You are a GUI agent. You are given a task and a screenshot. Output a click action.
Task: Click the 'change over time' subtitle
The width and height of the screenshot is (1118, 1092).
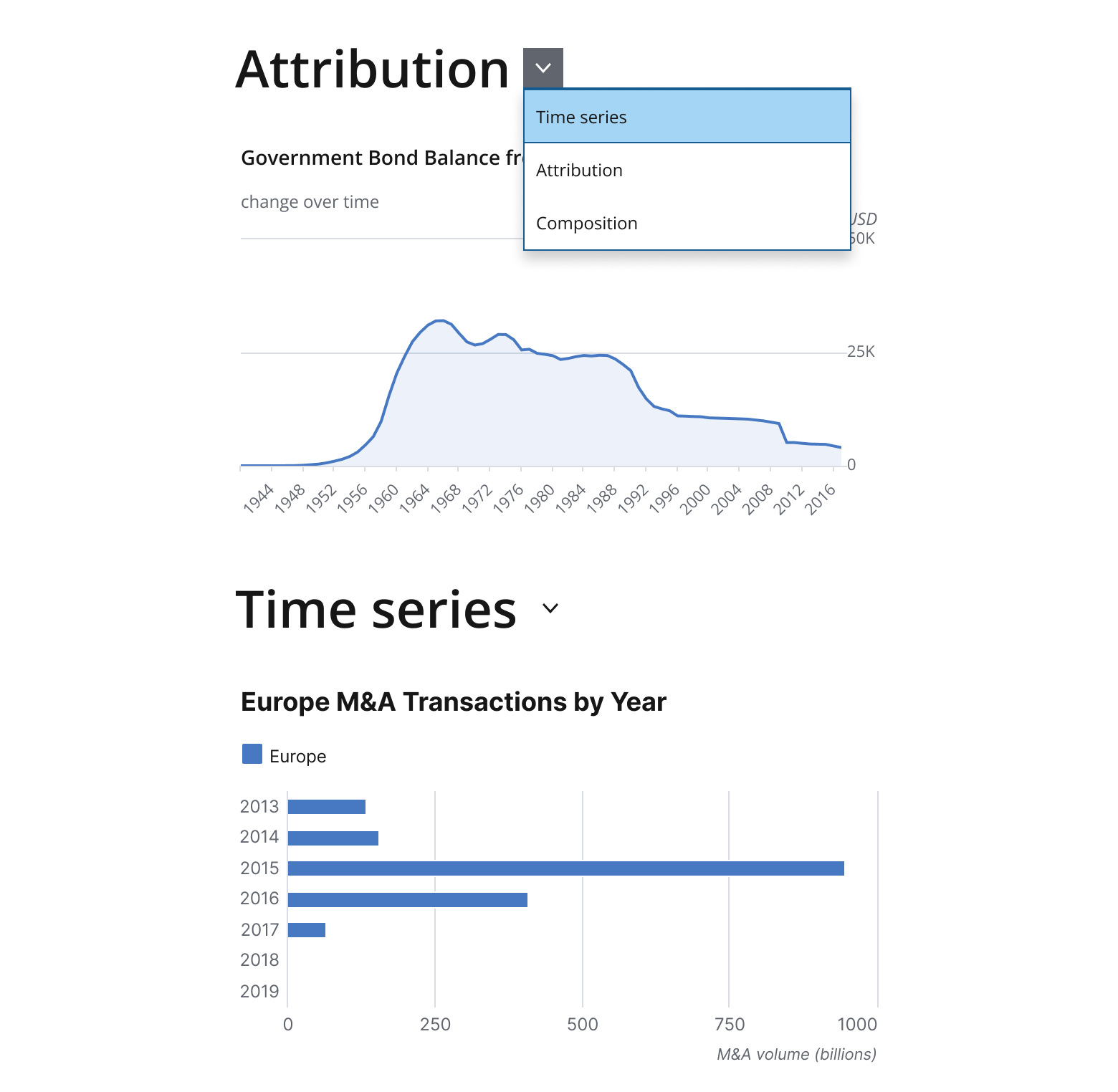coord(310,202)
